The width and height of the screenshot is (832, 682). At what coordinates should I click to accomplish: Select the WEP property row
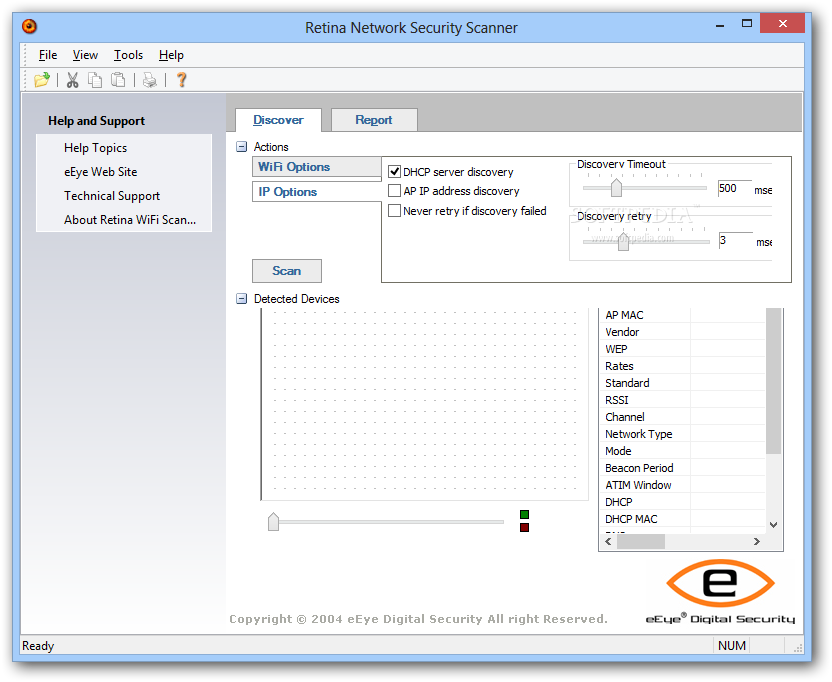682,349
